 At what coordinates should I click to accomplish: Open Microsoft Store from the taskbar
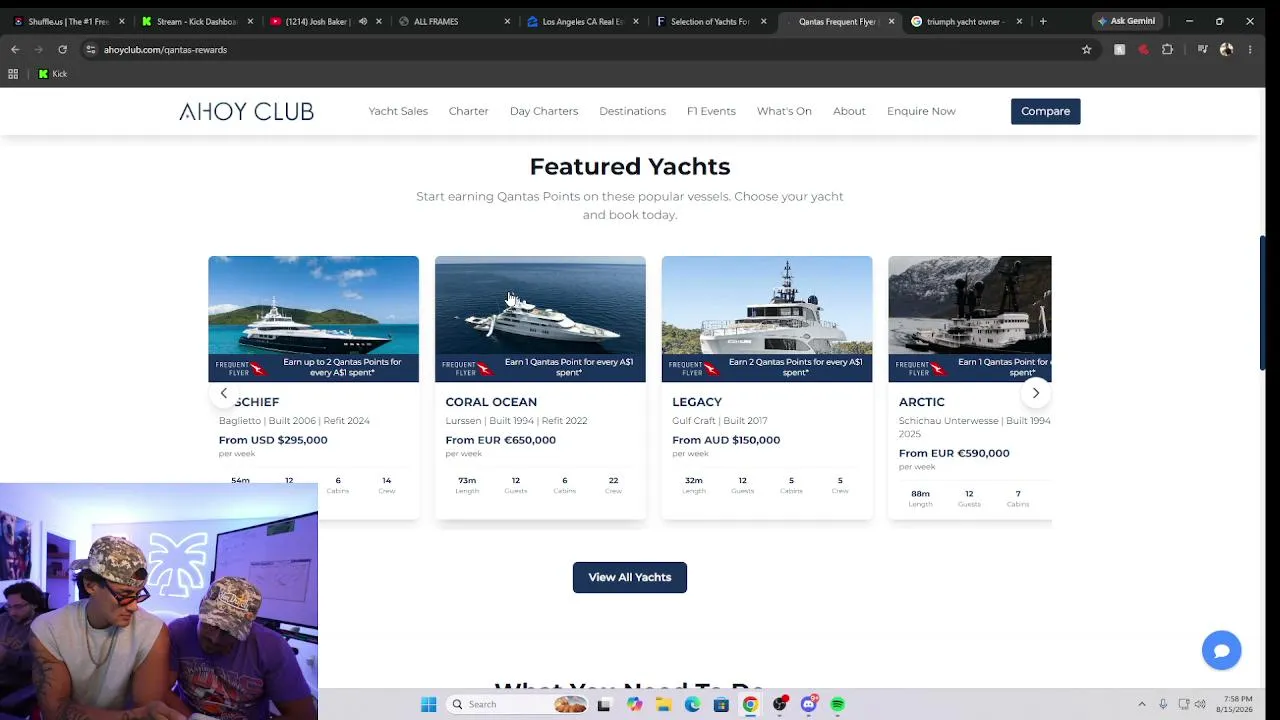pos(721,705)
